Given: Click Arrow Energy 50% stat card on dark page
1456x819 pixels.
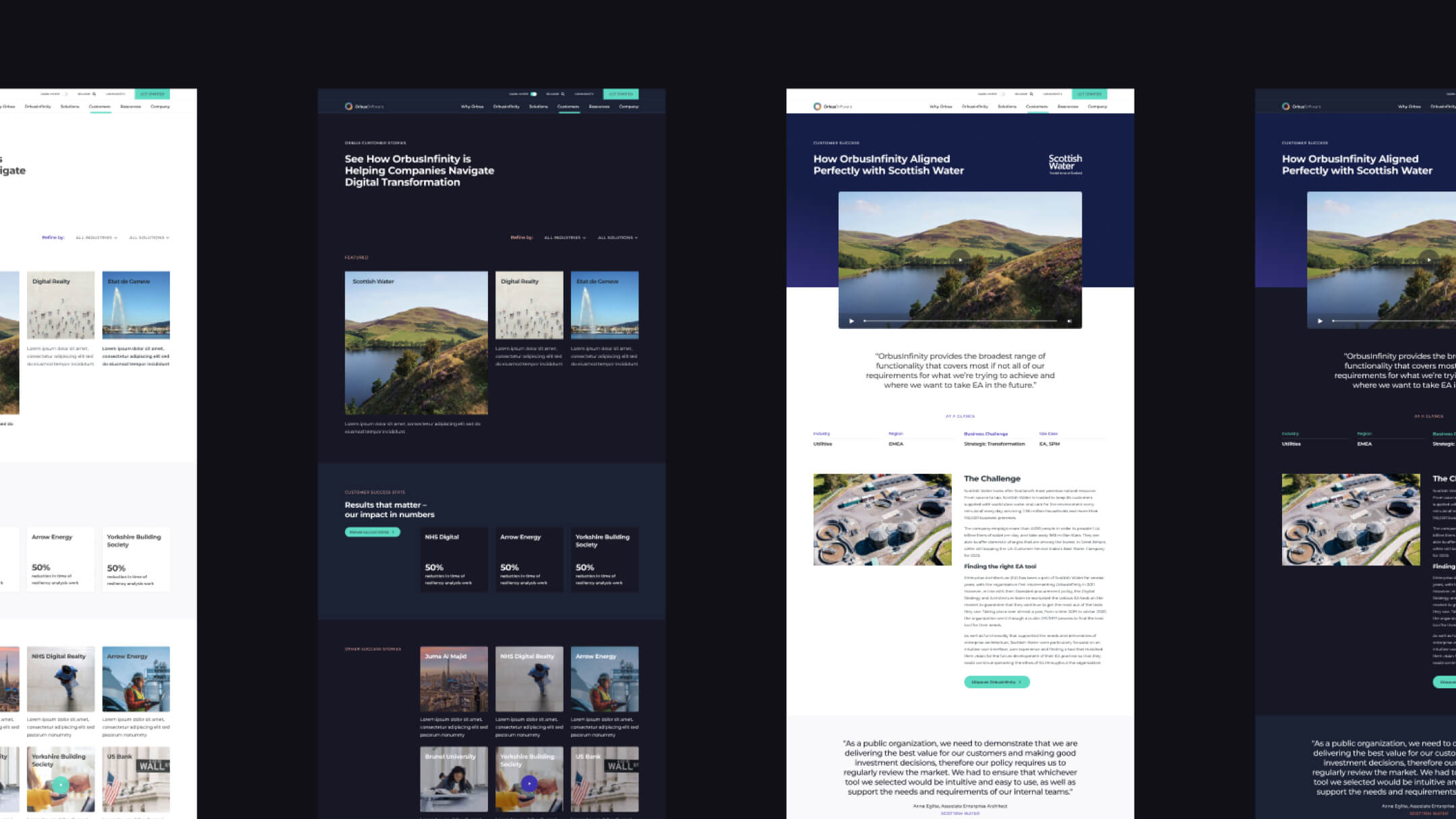Looking at the screenshot, I should [x=529, y=559].
